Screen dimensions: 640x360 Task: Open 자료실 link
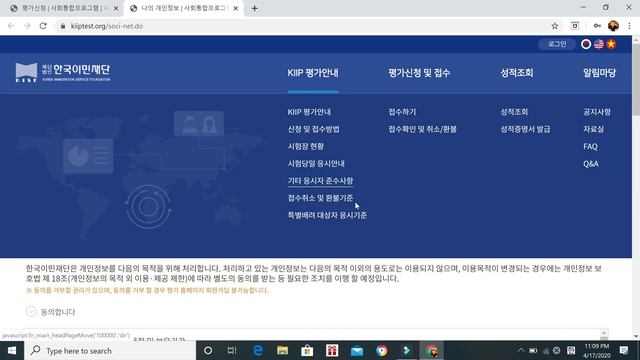tap(593, 129)
